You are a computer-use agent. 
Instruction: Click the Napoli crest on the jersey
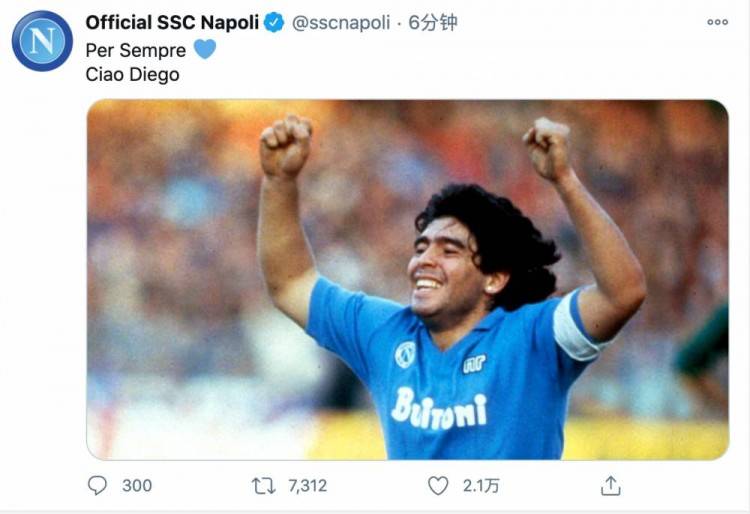tap(405, 355)
